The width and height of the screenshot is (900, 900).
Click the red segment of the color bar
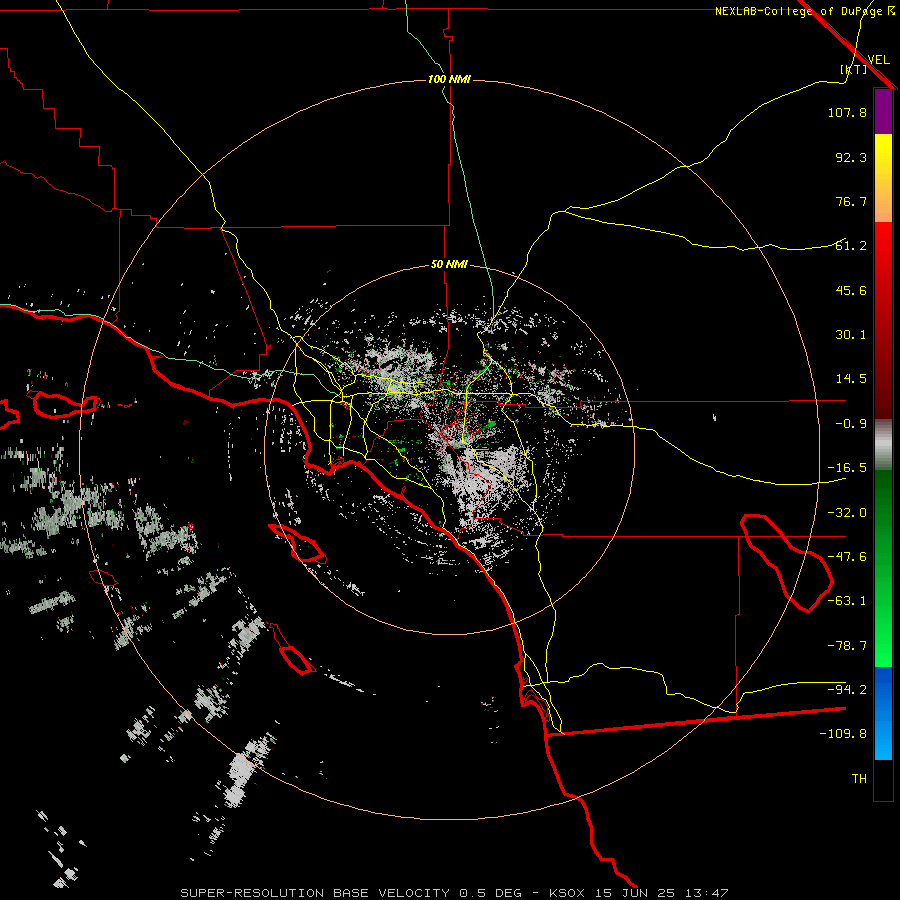click(x=883, y=320)
